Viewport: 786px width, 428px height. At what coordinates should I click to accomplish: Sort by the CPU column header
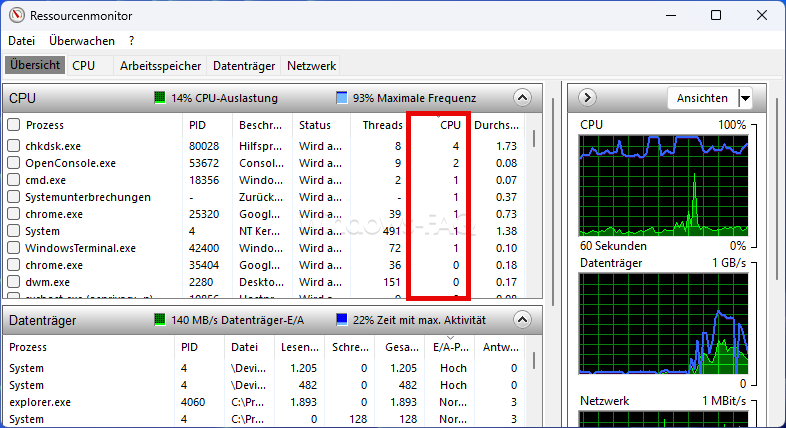450,125
